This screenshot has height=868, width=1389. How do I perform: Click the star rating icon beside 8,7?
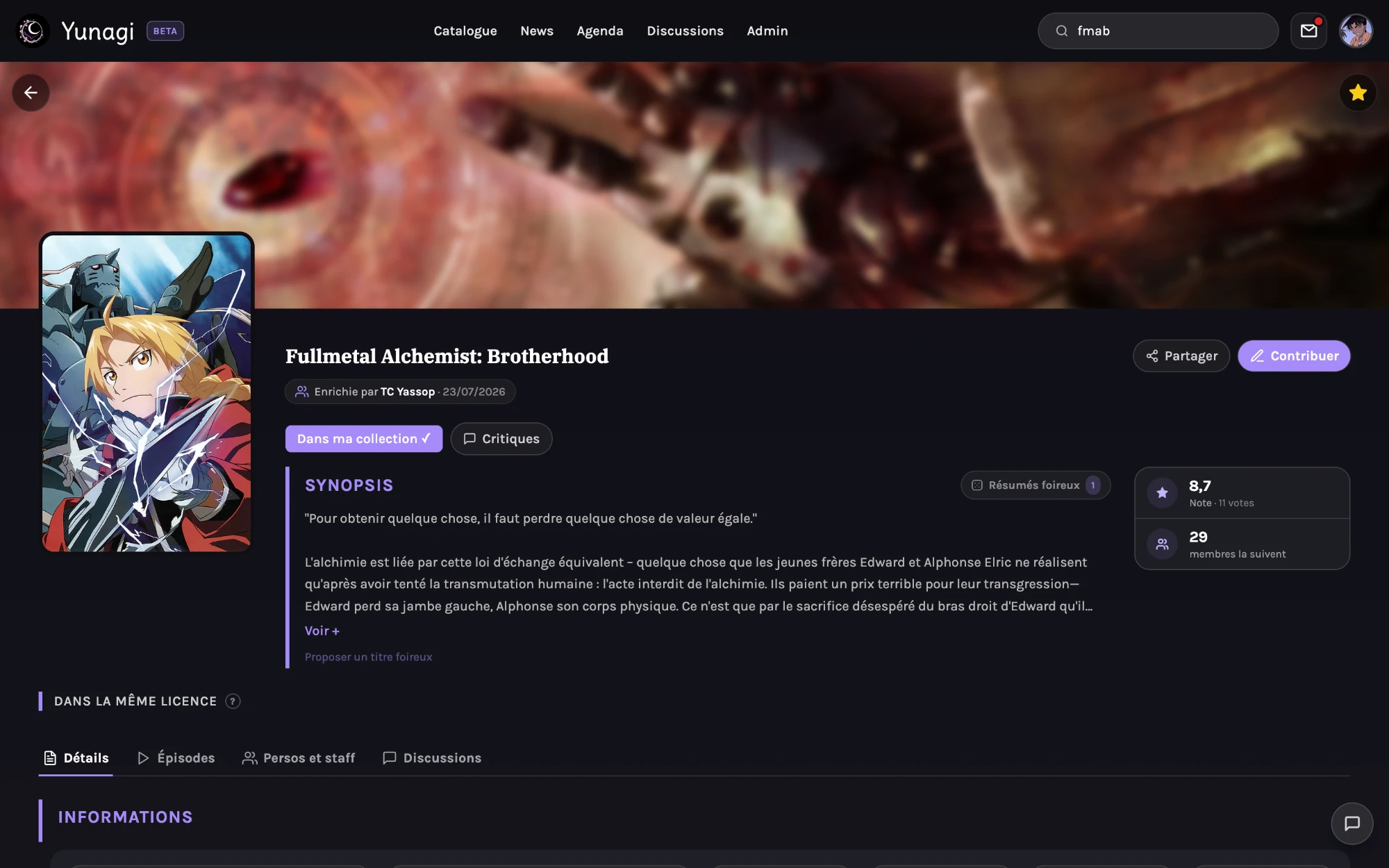1162,493
